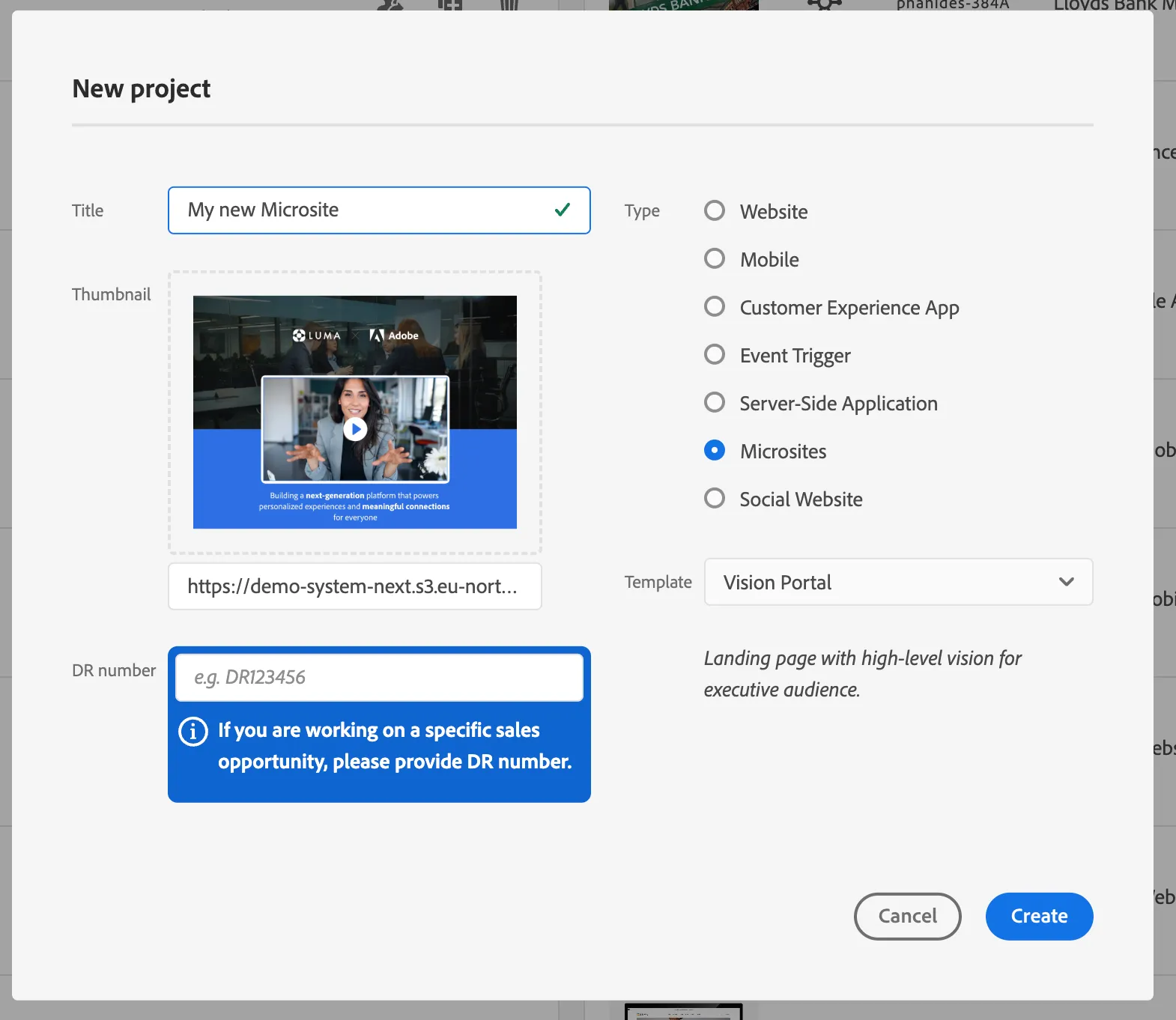The width and height of the screenshot is (1176, 1020).
Task: Click the template description italic text
Action: pos(862,673)
